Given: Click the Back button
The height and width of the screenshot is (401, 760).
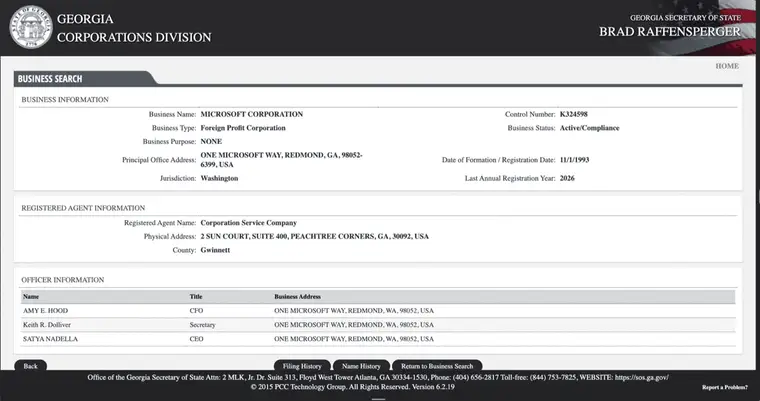Looking at the screenshot, I should (x=31, y=366).
